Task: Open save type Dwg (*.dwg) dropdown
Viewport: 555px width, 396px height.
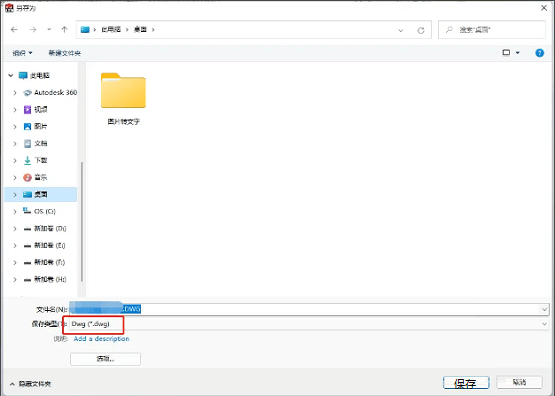Action: coord(309,324)
